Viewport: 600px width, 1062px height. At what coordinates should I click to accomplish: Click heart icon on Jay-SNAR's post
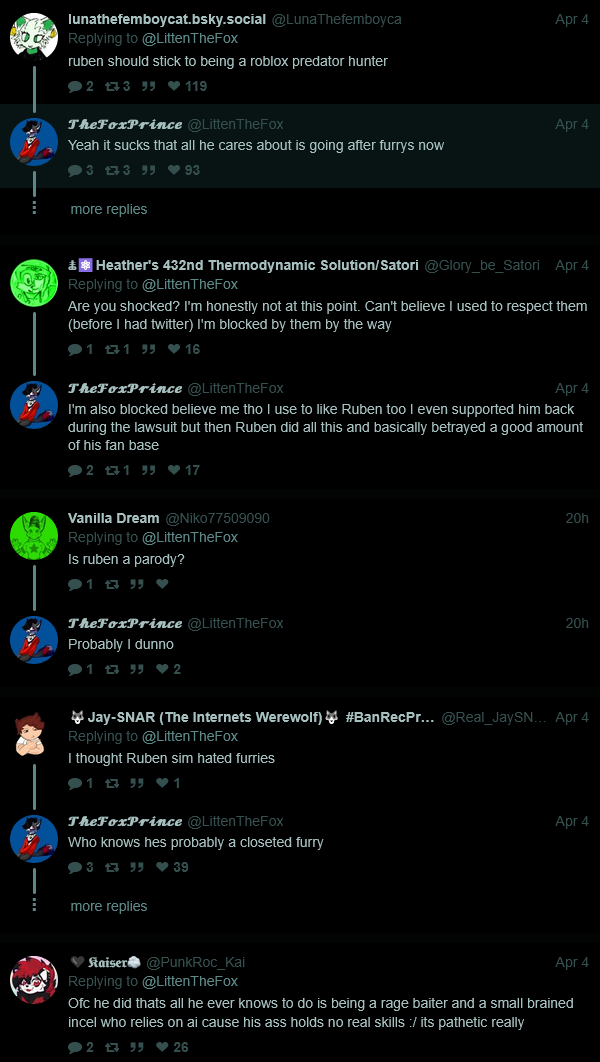tap(162, 783)
